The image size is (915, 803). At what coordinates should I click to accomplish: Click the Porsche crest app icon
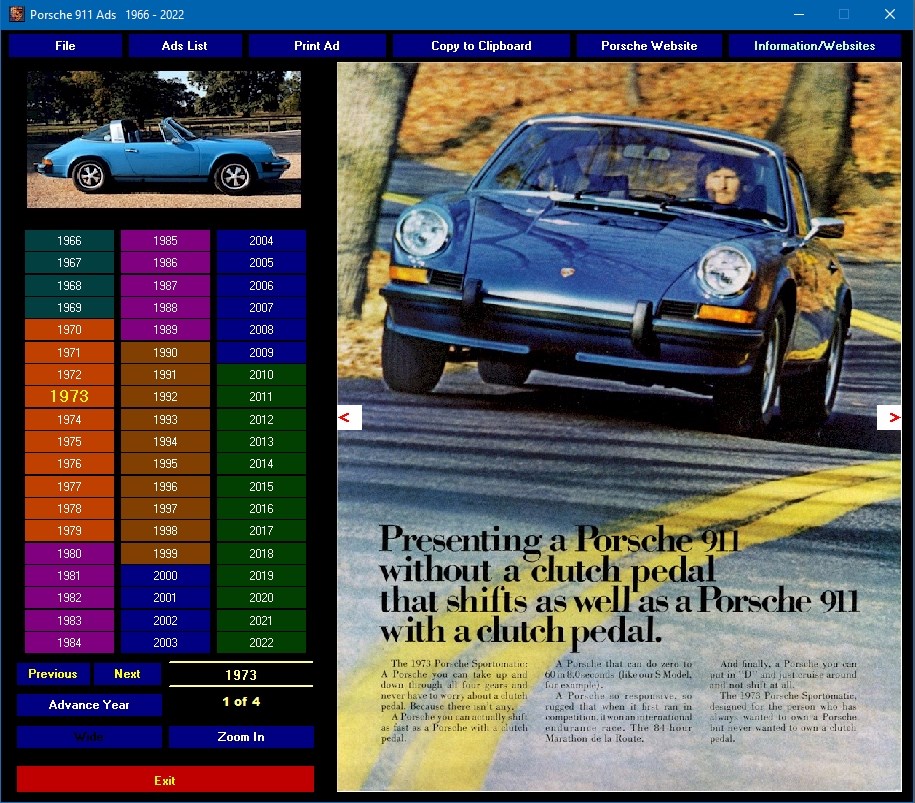coord(16,14)
